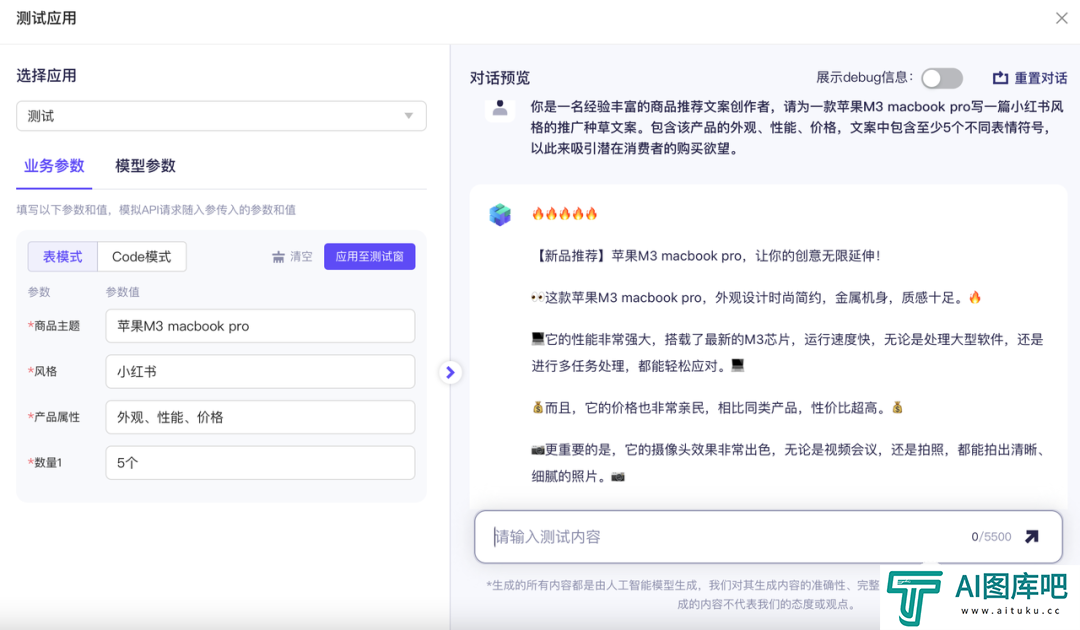Collapse the left panel with chevron arrow
The image size is (1080, 630).
(450, 372)
